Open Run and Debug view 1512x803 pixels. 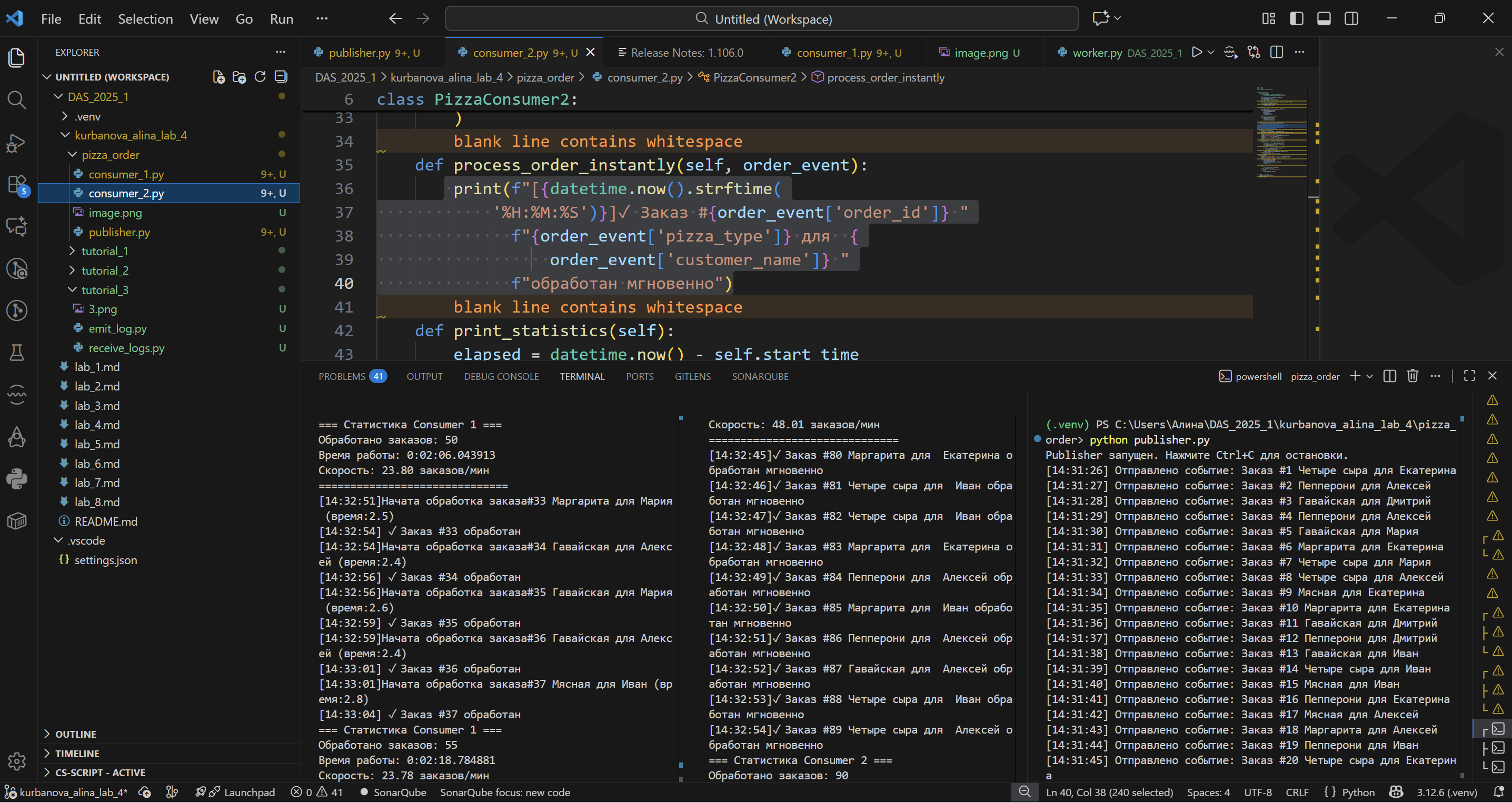click(x=16, y=143)
